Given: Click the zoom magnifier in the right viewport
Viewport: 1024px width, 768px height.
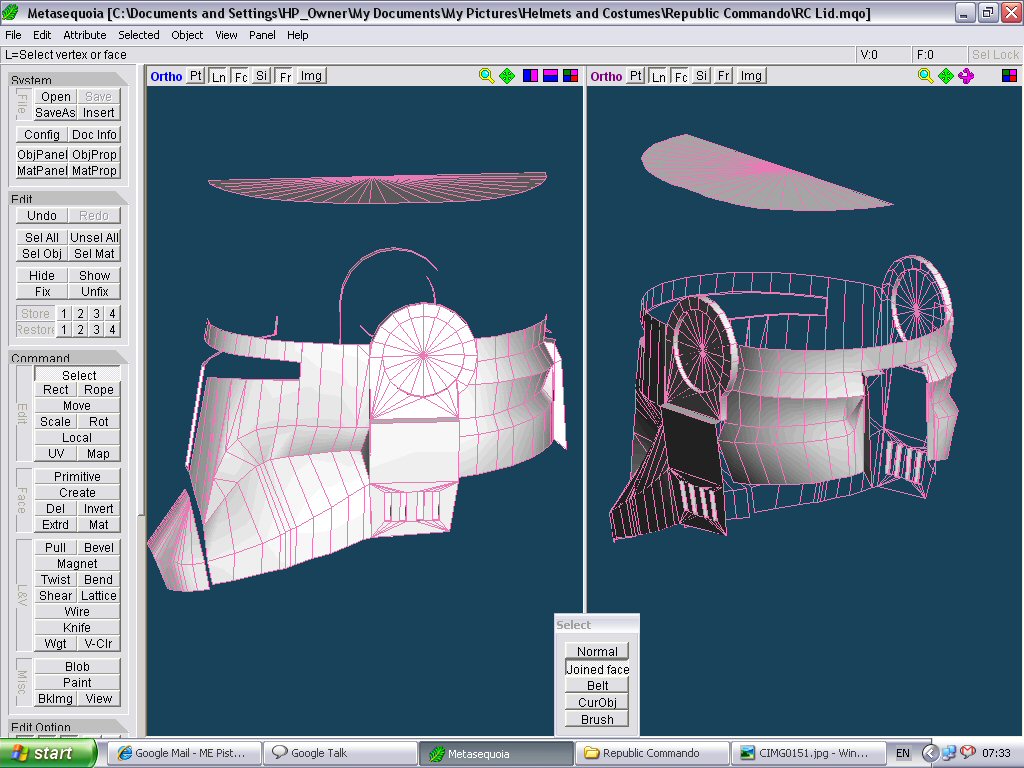Looking at the screenshot, I should click(925, 76).
